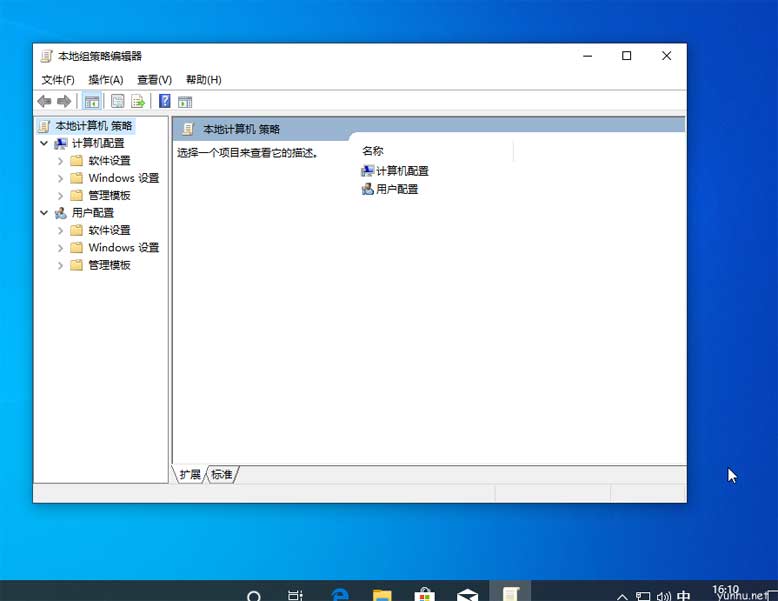The image size is (778, 601).
Task: Open the 查看(V) menu
Action: click(154, 80)
